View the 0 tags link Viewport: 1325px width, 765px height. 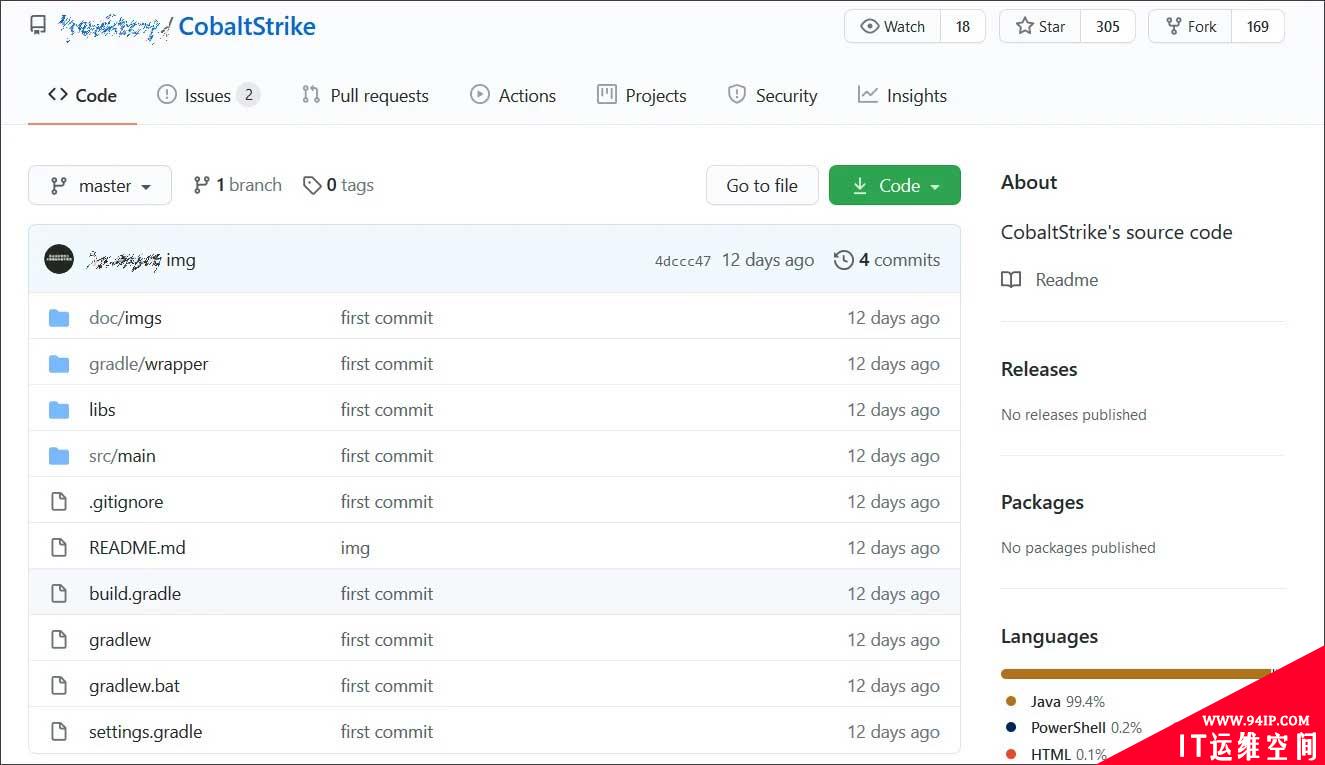click(339, 185)
